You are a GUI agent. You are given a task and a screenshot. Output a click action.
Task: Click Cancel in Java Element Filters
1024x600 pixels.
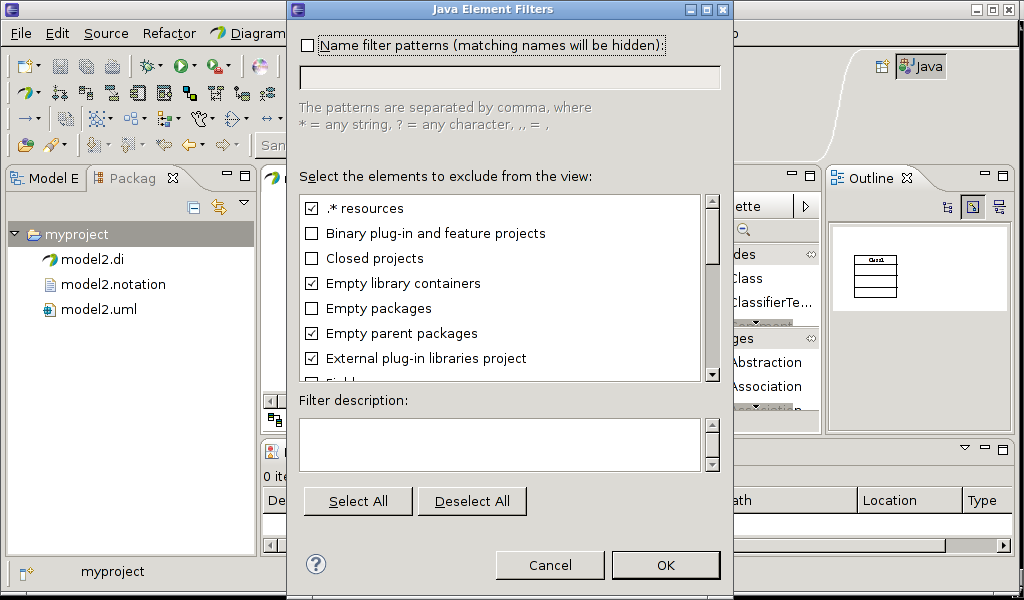pos(550,565)
